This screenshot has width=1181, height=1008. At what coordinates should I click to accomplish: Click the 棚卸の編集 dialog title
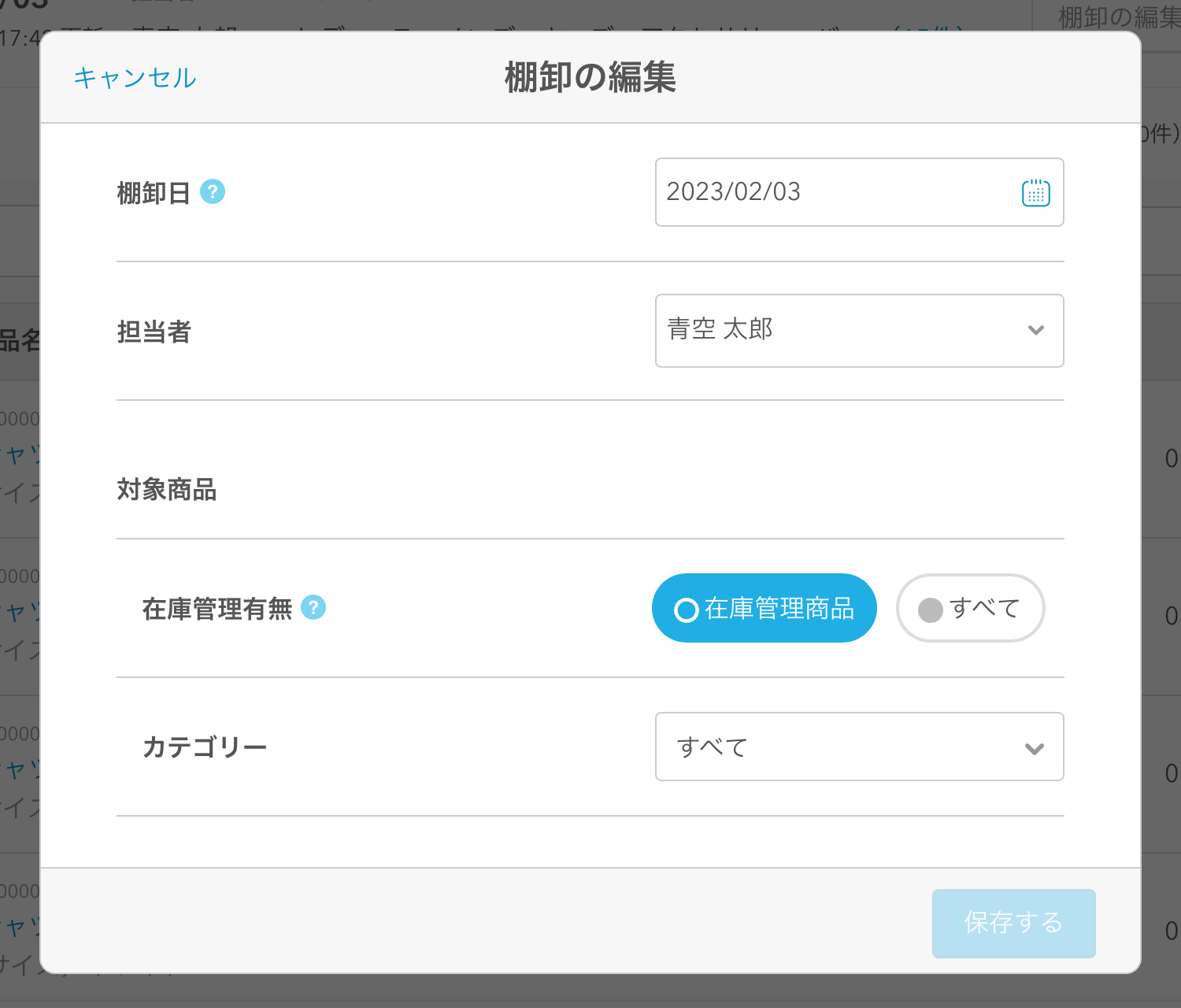coord(590,77)
